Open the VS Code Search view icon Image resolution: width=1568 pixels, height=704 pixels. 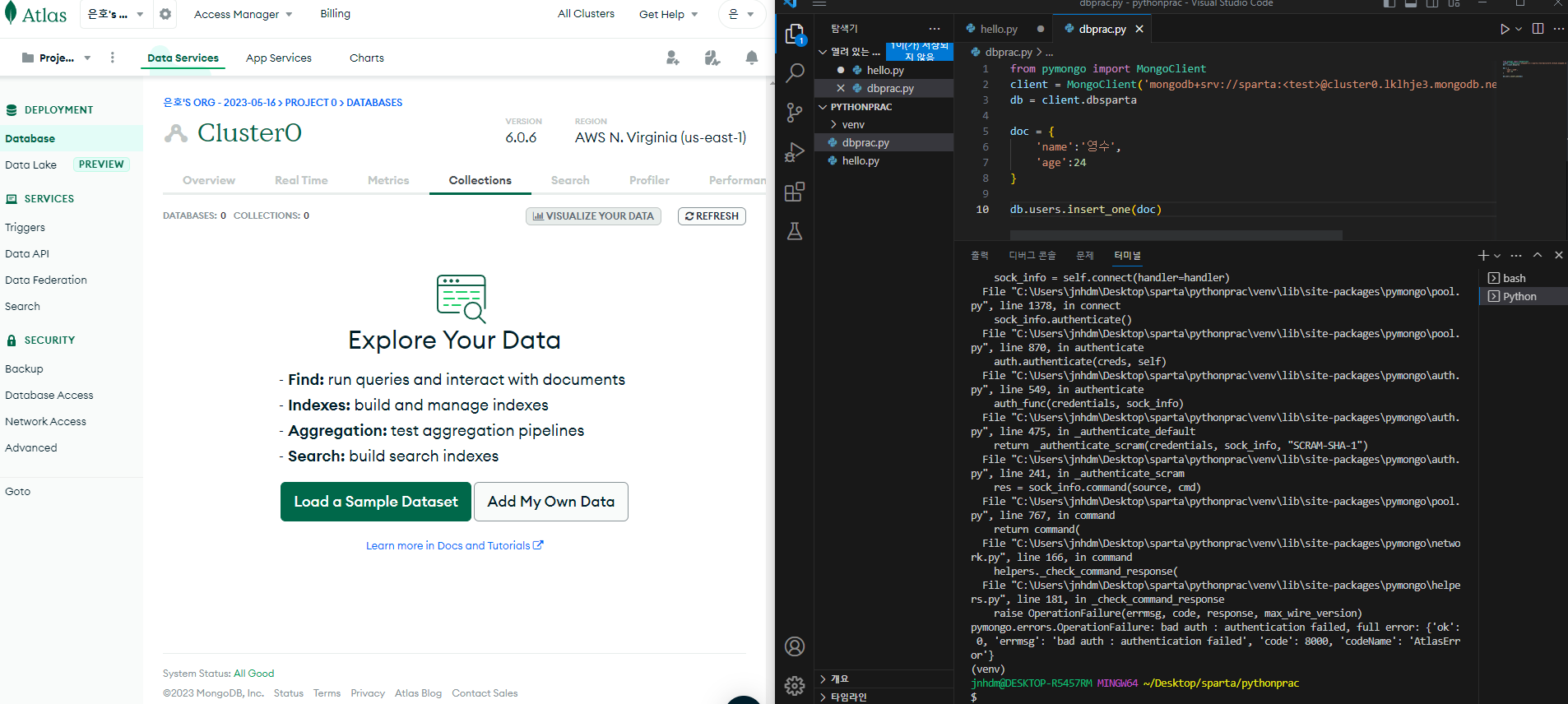coord(795,73)
